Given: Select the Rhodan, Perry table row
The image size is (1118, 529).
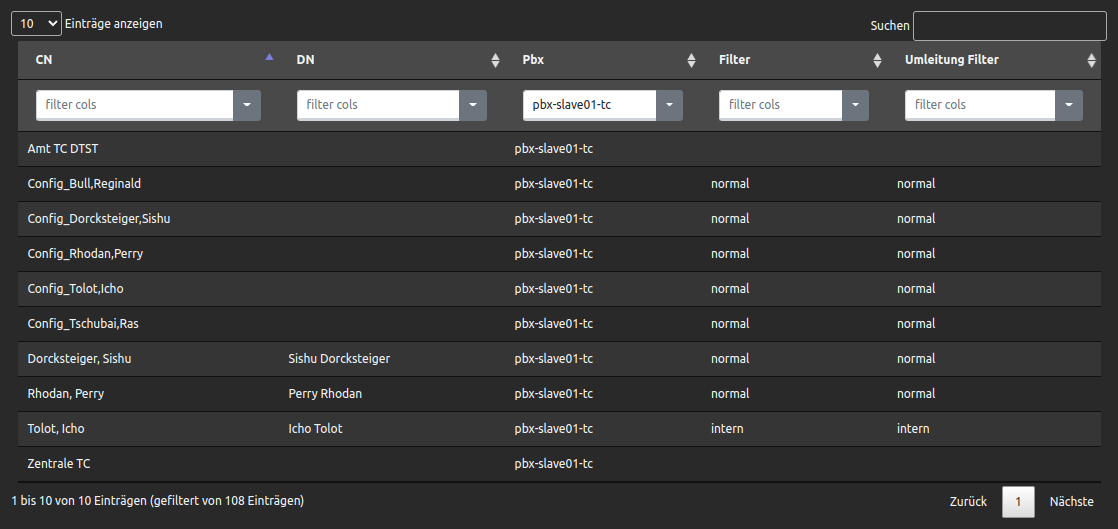Looking at the screenshot, I should (x=559, y=394).
